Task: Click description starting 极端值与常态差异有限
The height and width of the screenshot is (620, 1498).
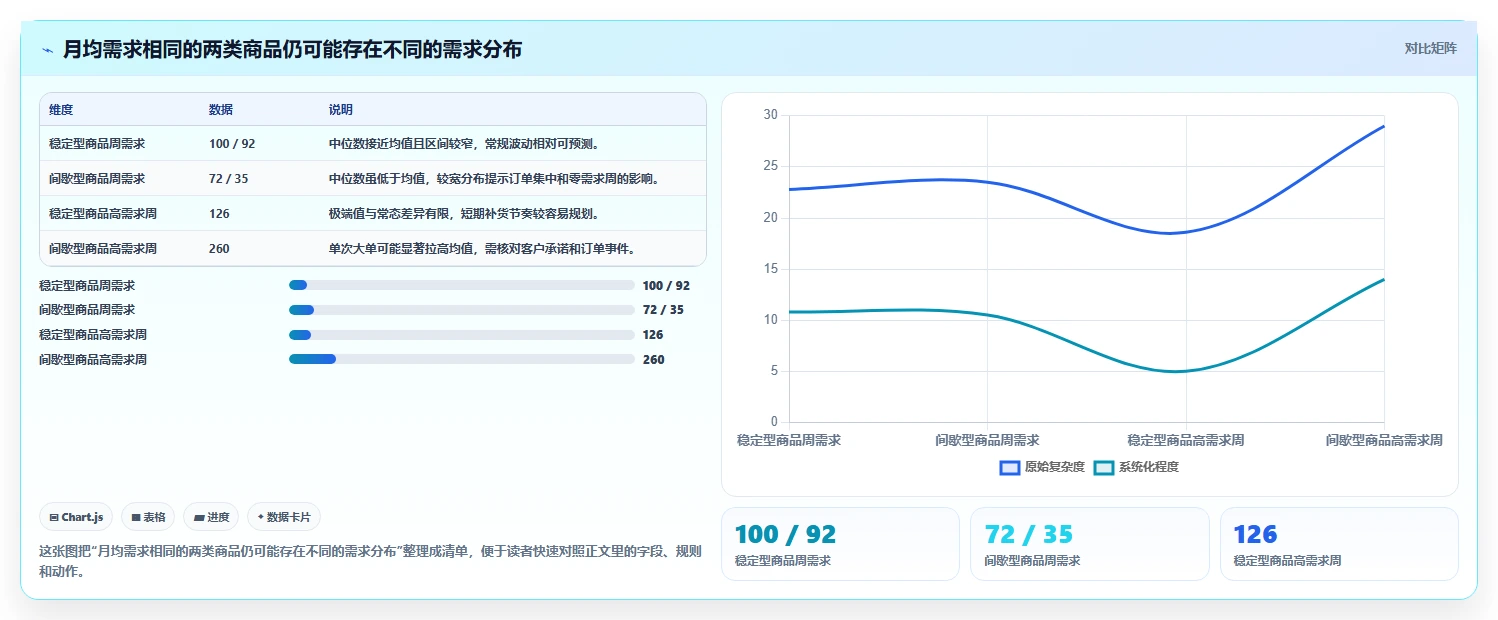Action: [x=464, y=214]
